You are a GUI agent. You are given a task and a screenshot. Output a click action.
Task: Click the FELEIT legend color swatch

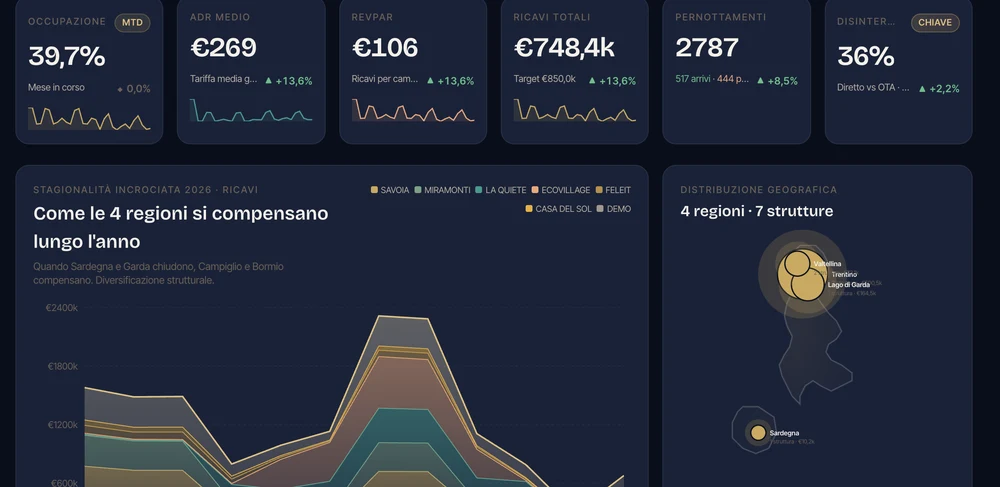(x=599, y=190)
